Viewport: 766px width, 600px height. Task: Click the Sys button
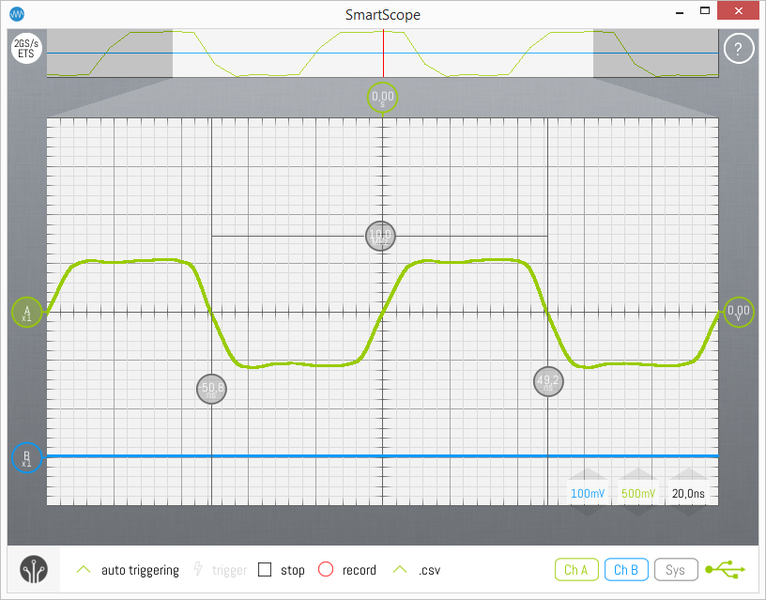click(x=676, y=570)
